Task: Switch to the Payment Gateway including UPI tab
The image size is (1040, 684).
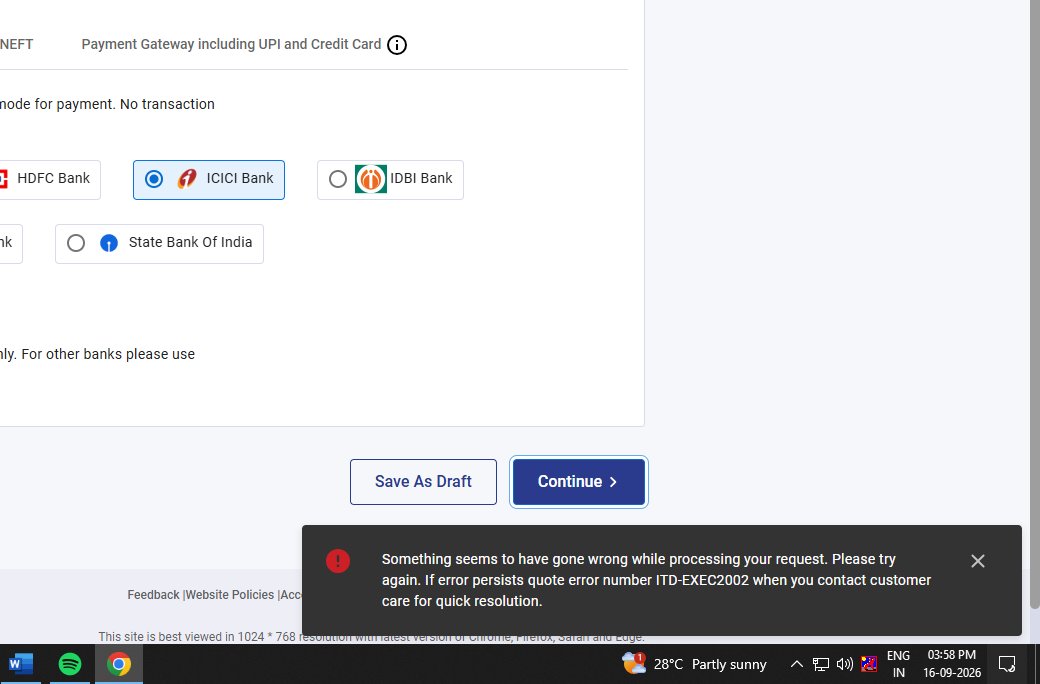Action: point(231,44)
